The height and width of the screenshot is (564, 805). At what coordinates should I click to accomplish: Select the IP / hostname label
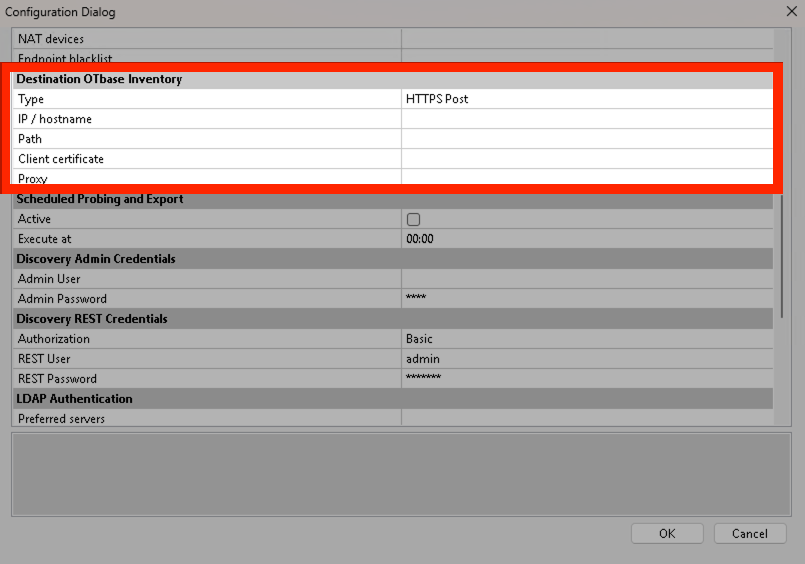55,119
